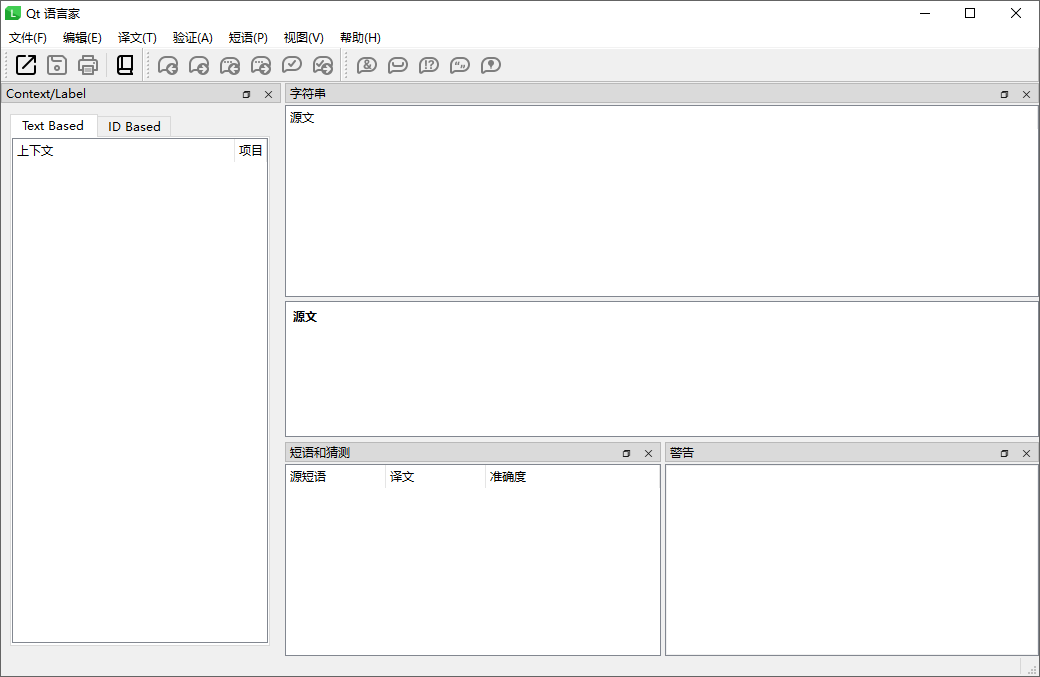Switch to the ID Based tab
Image resolution: width=1040 pixels, height=677 pixels.
[x=134, y=127]
